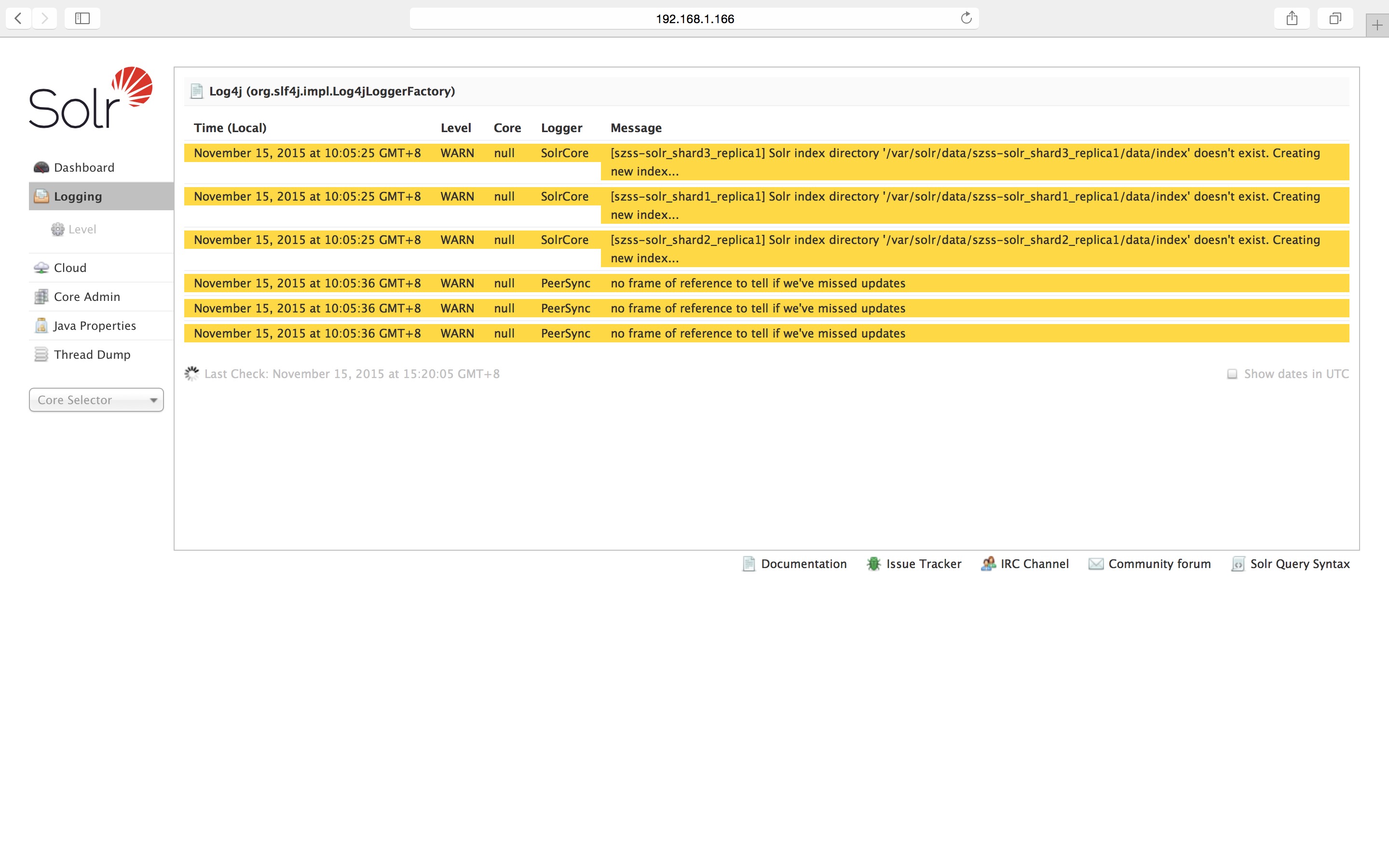Open the Solr Query Syntax link
This screenshot has height=868, width=1389.
pyautogui.click(x=1300, y=564)
